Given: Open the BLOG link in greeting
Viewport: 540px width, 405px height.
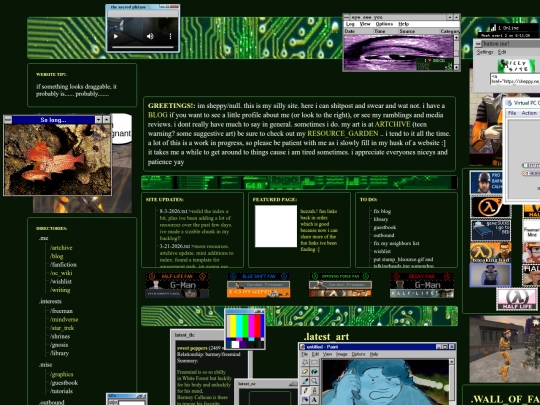Looking at the screenshot, I should (x=158, y=115).
